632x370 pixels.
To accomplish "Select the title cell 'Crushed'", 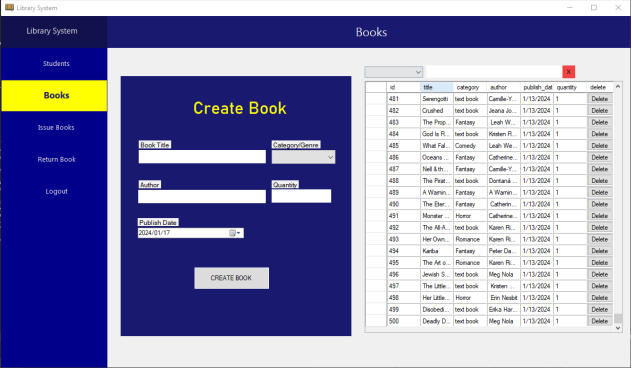I will 437,110.
